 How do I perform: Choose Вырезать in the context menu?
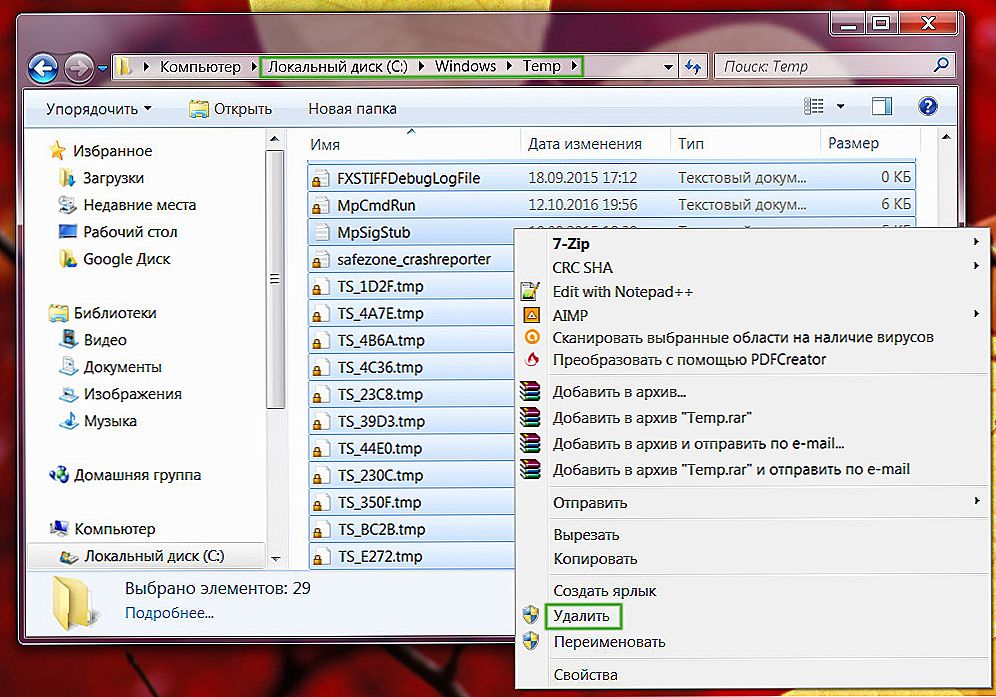coord(753,535)
